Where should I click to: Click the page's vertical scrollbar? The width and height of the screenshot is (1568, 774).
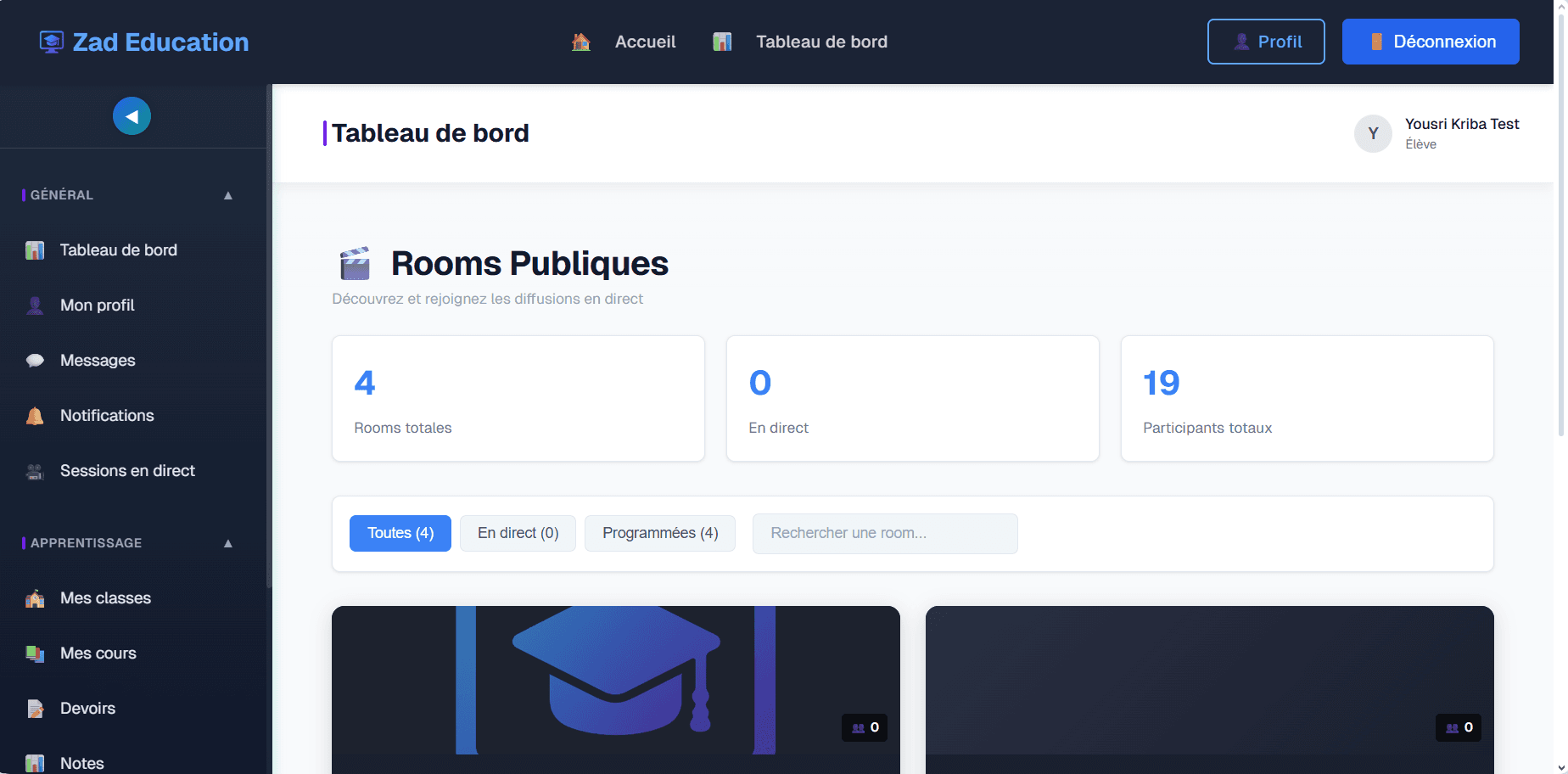click(1561, 255)
